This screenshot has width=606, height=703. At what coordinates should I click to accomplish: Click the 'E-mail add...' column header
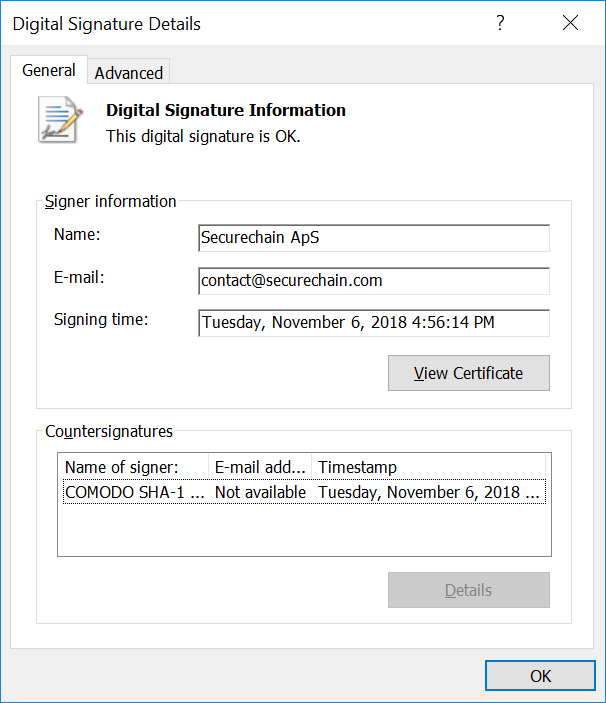pyautogui.click(x=260, y=467)
